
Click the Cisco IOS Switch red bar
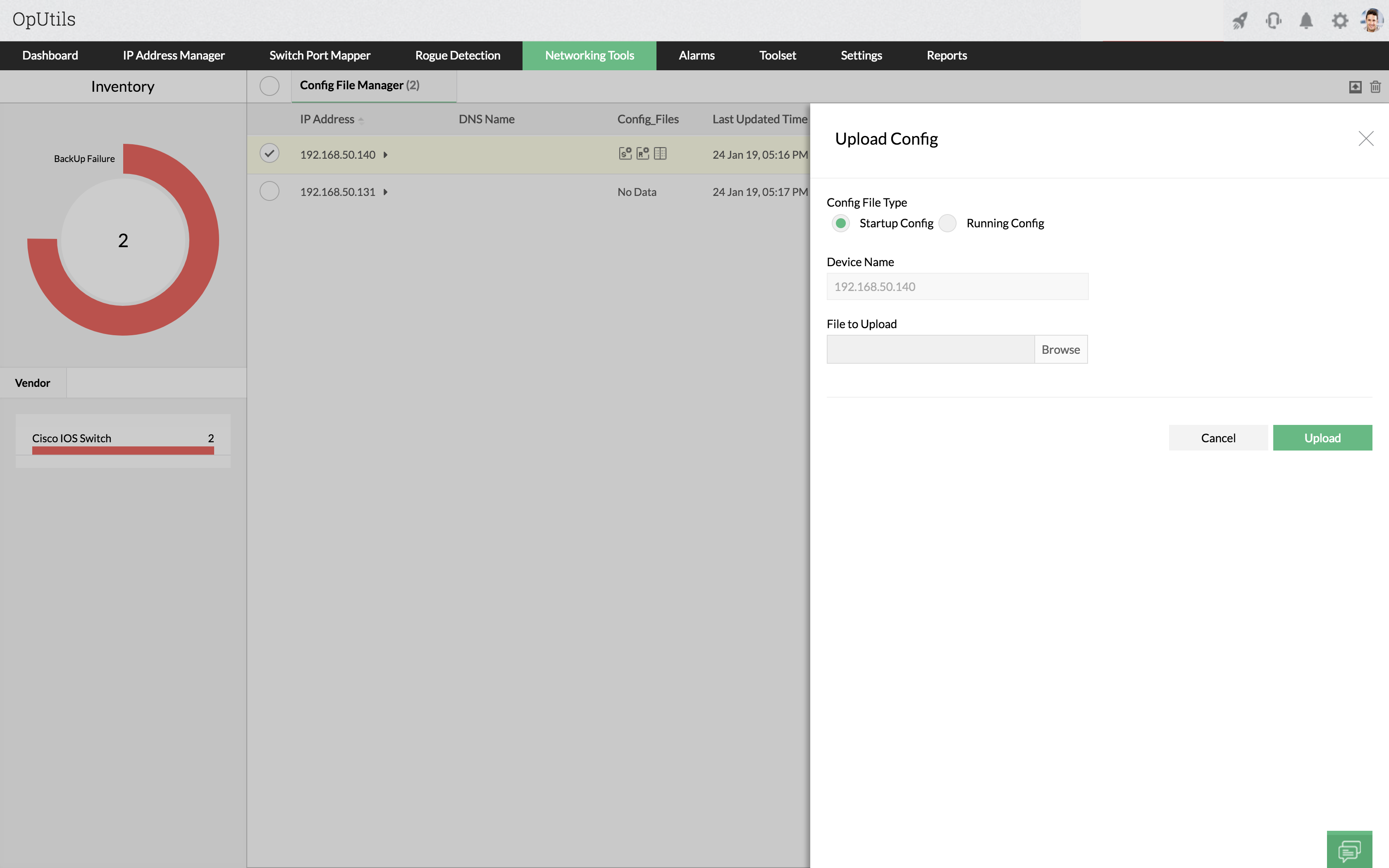(123, 451)
